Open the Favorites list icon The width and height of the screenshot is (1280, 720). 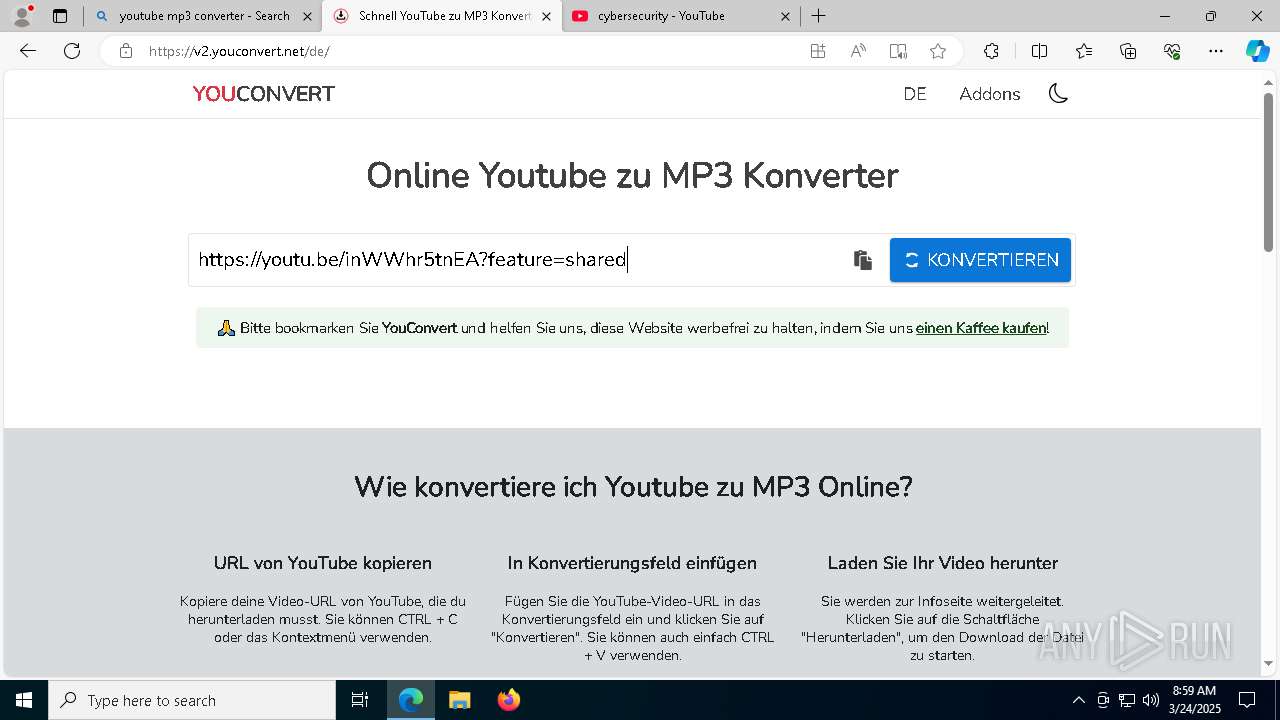(1084, 51)
